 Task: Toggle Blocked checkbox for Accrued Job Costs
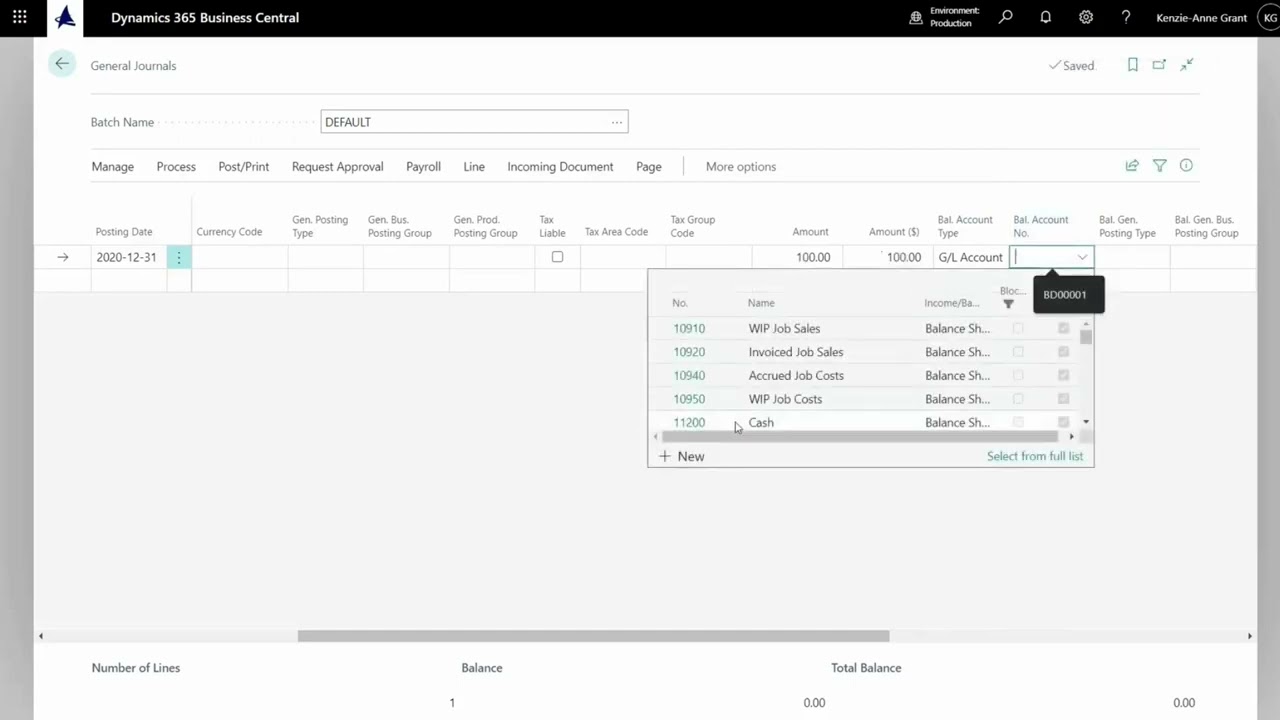click(x=1018, y=375)
